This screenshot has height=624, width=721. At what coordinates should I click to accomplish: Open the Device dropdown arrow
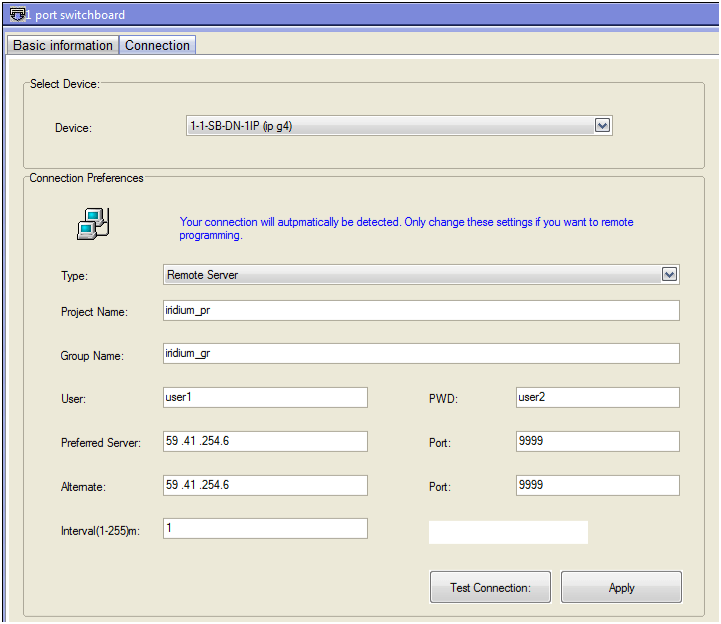click(x=602, y=125)
